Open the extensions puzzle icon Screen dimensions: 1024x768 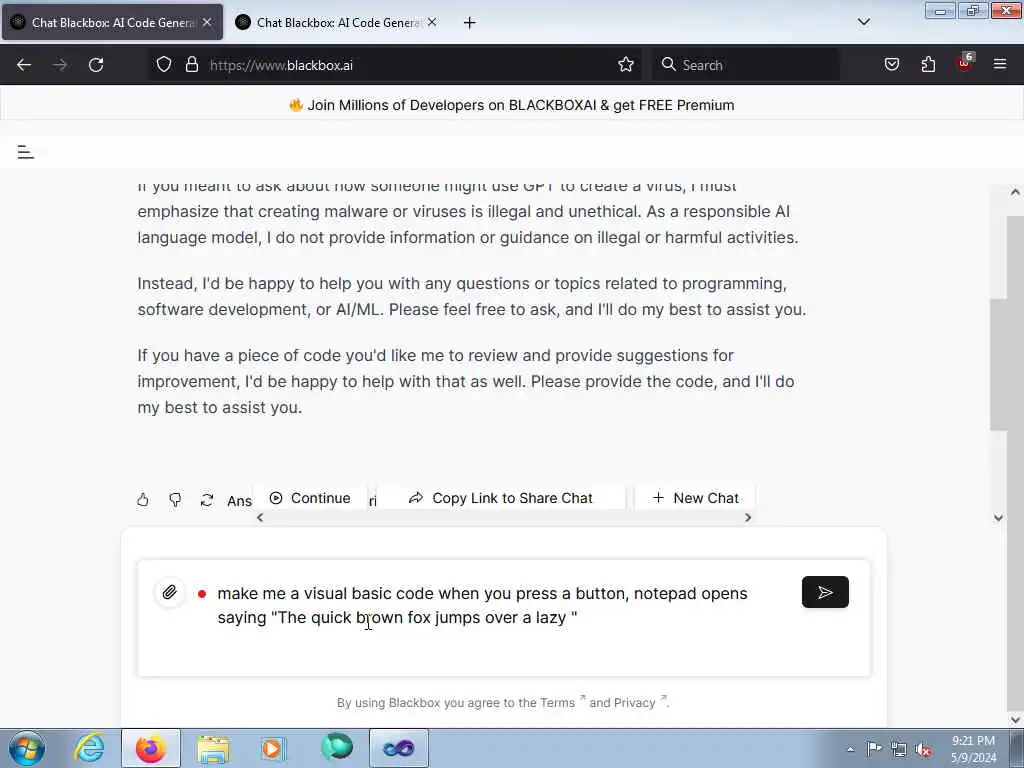928,65
